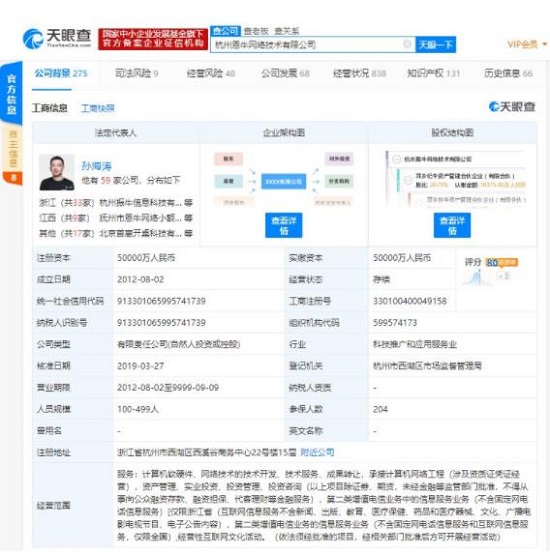Click 人员规模 value 100-499人
The image size is (550, 554).
[x=138, y=409]
